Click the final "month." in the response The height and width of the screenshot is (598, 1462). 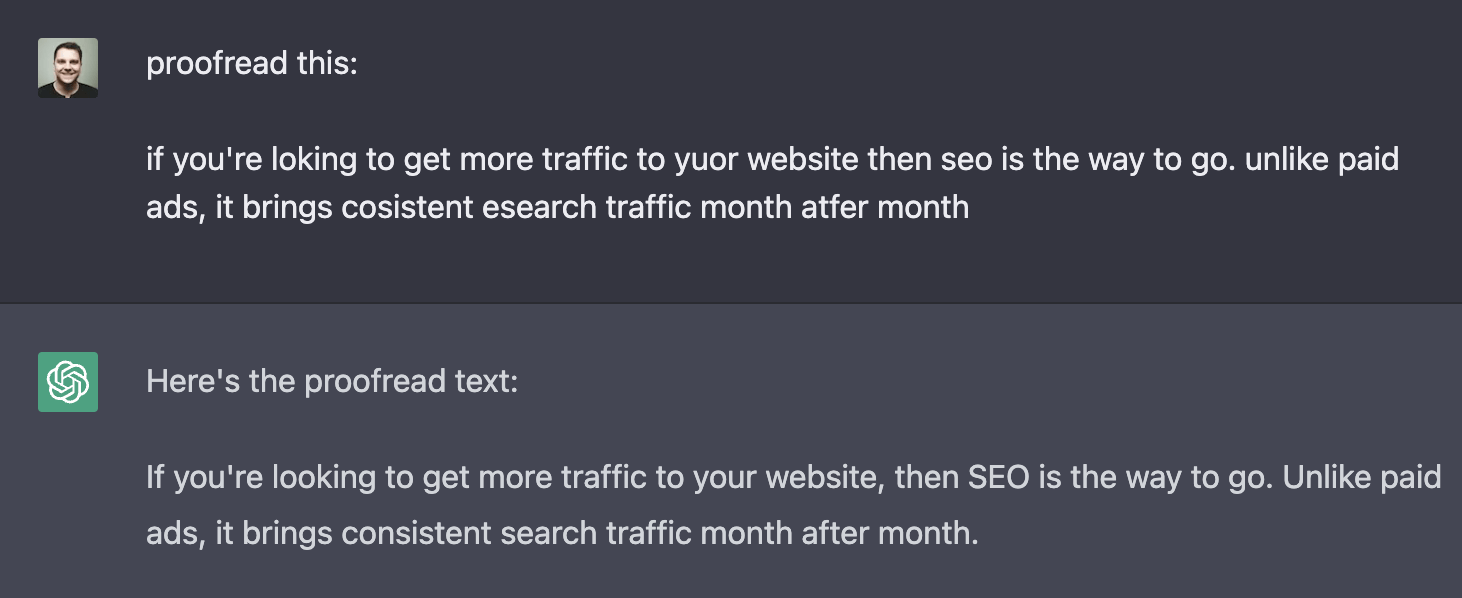932,533
